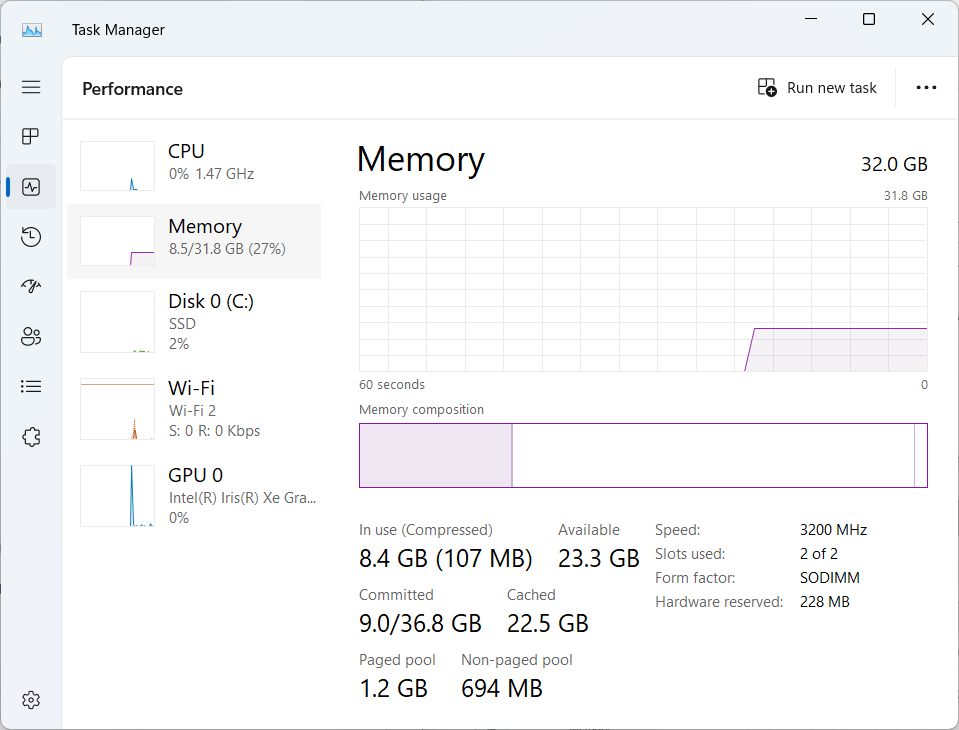959x730 pixels.
Task: Open App history from sidebar
Action: click(31, 237)
